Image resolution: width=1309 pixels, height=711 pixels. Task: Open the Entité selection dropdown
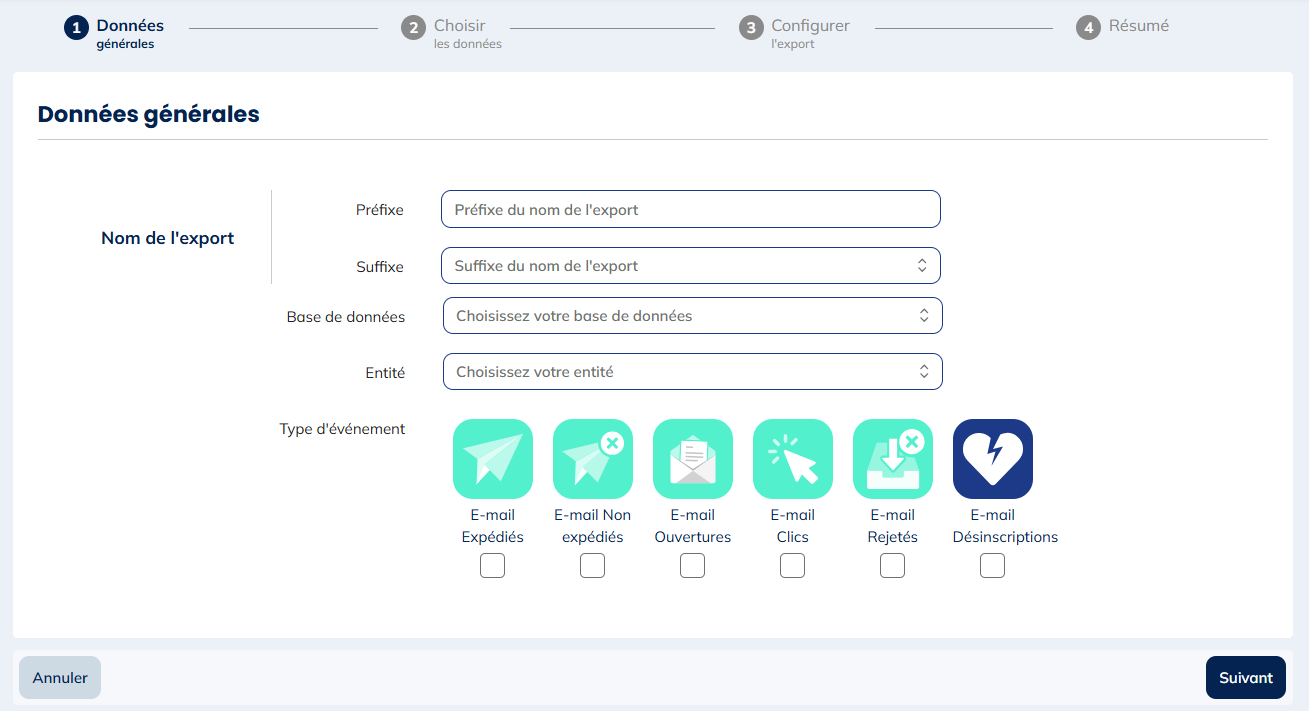tap(692, 372)
